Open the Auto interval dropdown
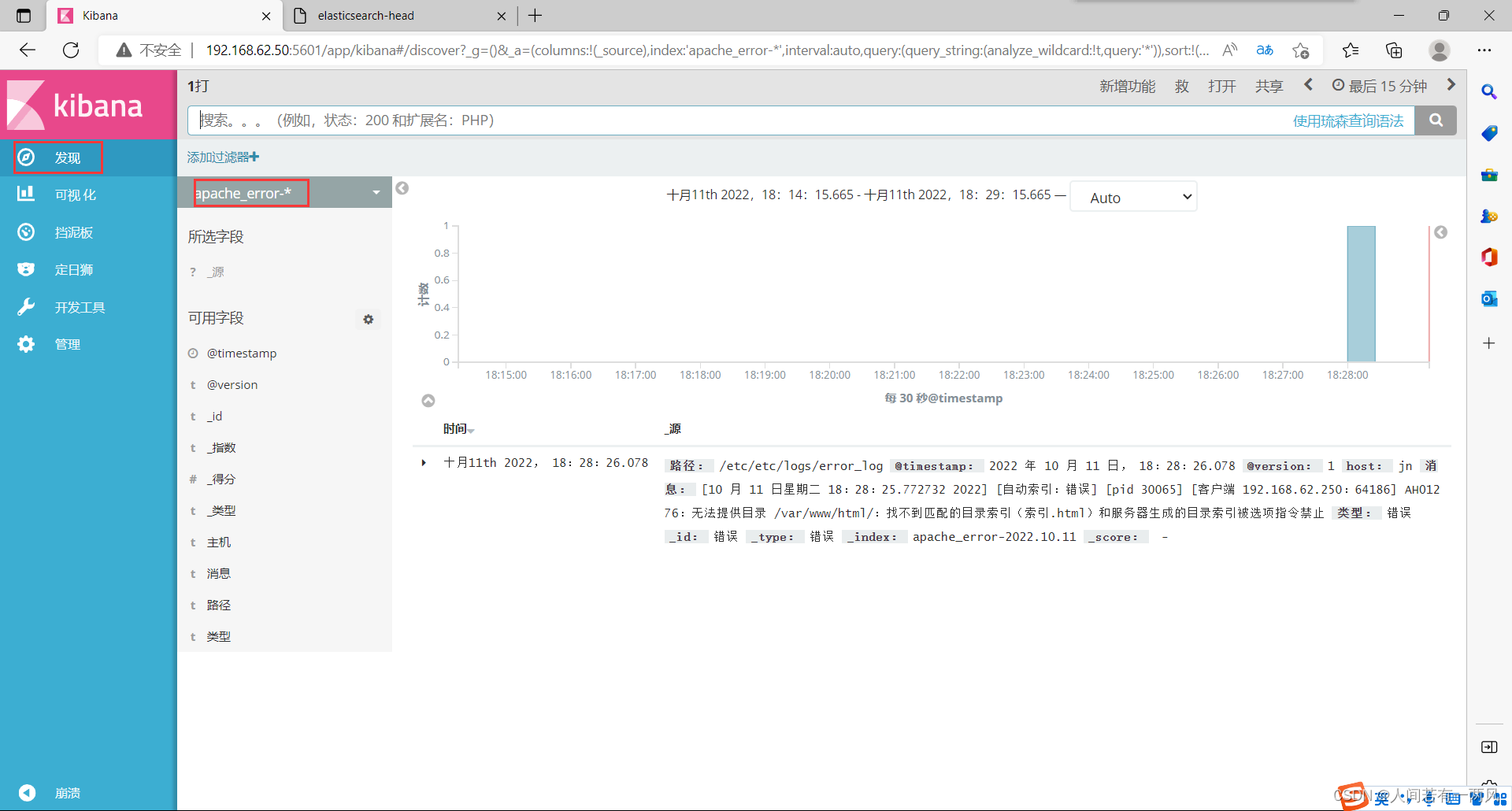This screenshot has height=811, width=1512. click(1133, 197)
